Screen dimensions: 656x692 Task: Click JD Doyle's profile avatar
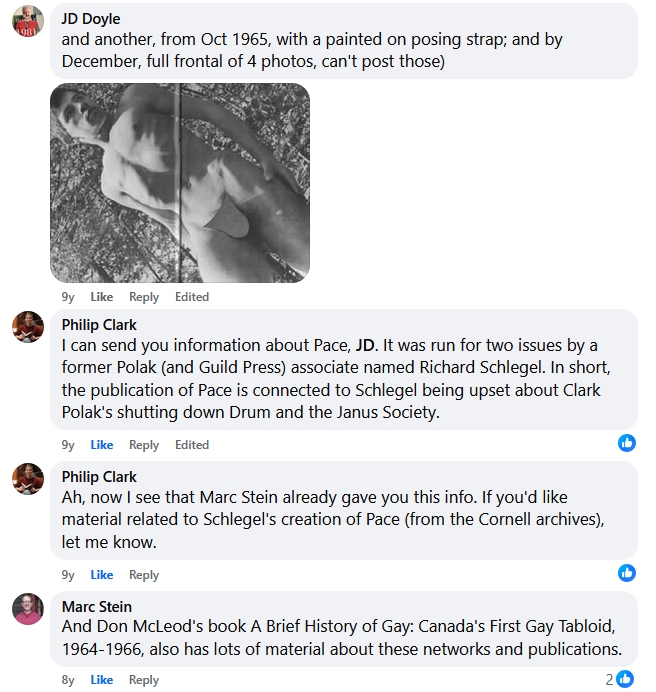tap(28, 21)
